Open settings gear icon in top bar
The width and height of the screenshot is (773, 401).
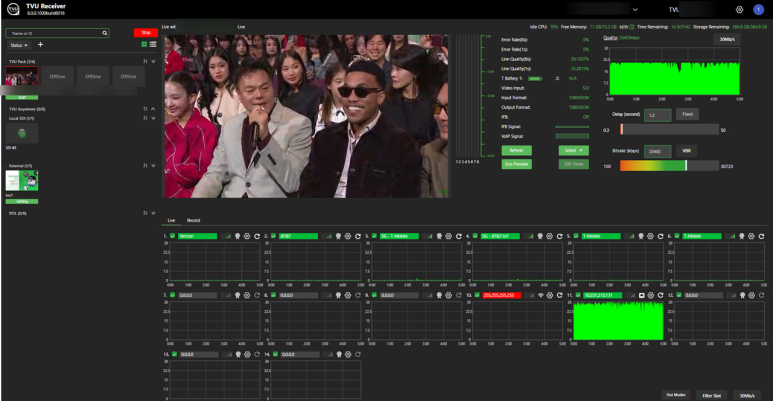[739, 9]
